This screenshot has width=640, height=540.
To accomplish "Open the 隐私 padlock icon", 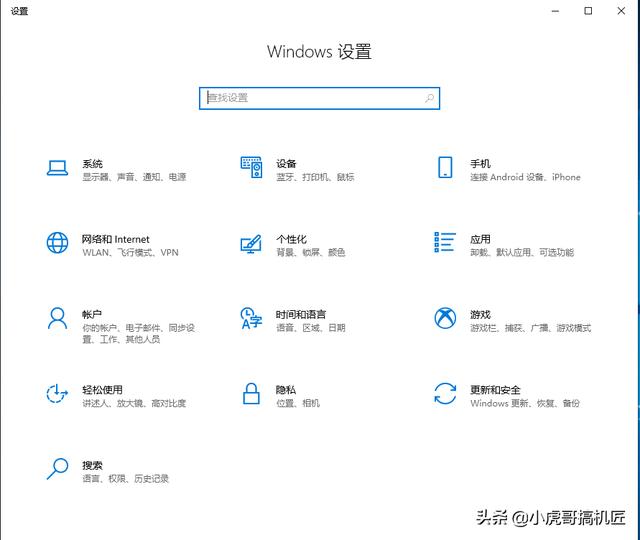I will click(x=251, y=393).
